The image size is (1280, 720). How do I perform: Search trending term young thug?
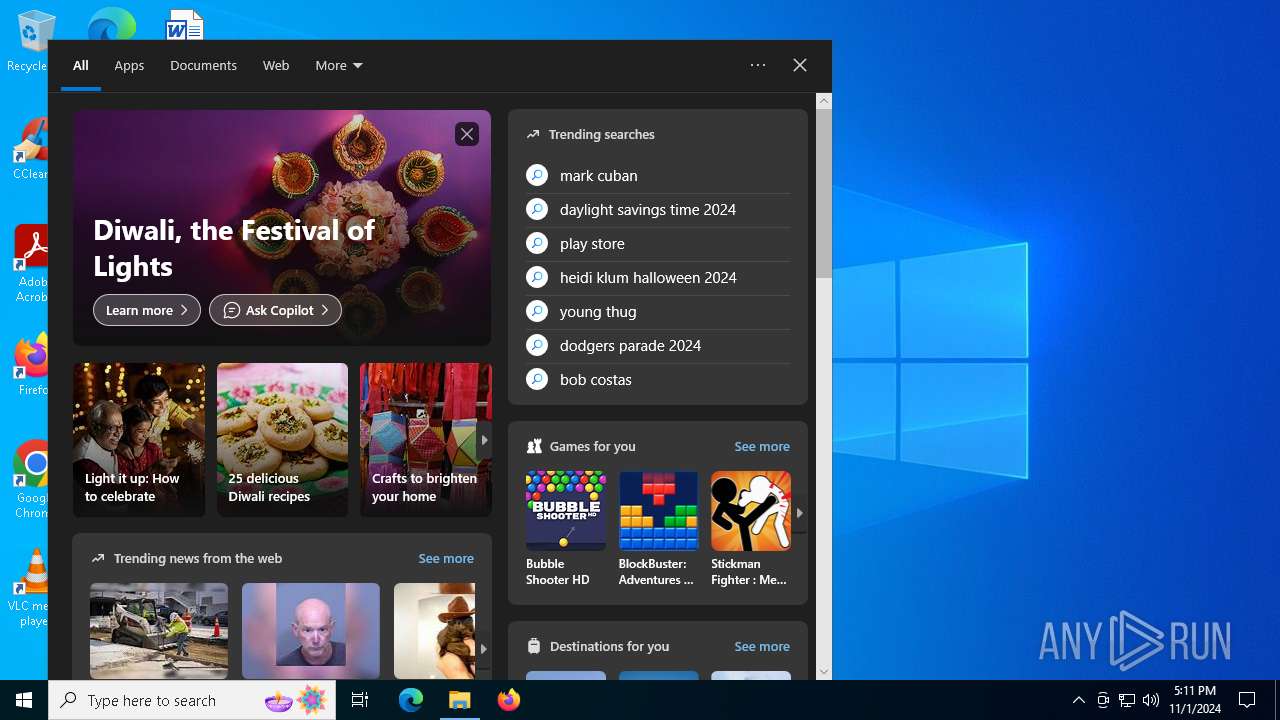[658, 311]
